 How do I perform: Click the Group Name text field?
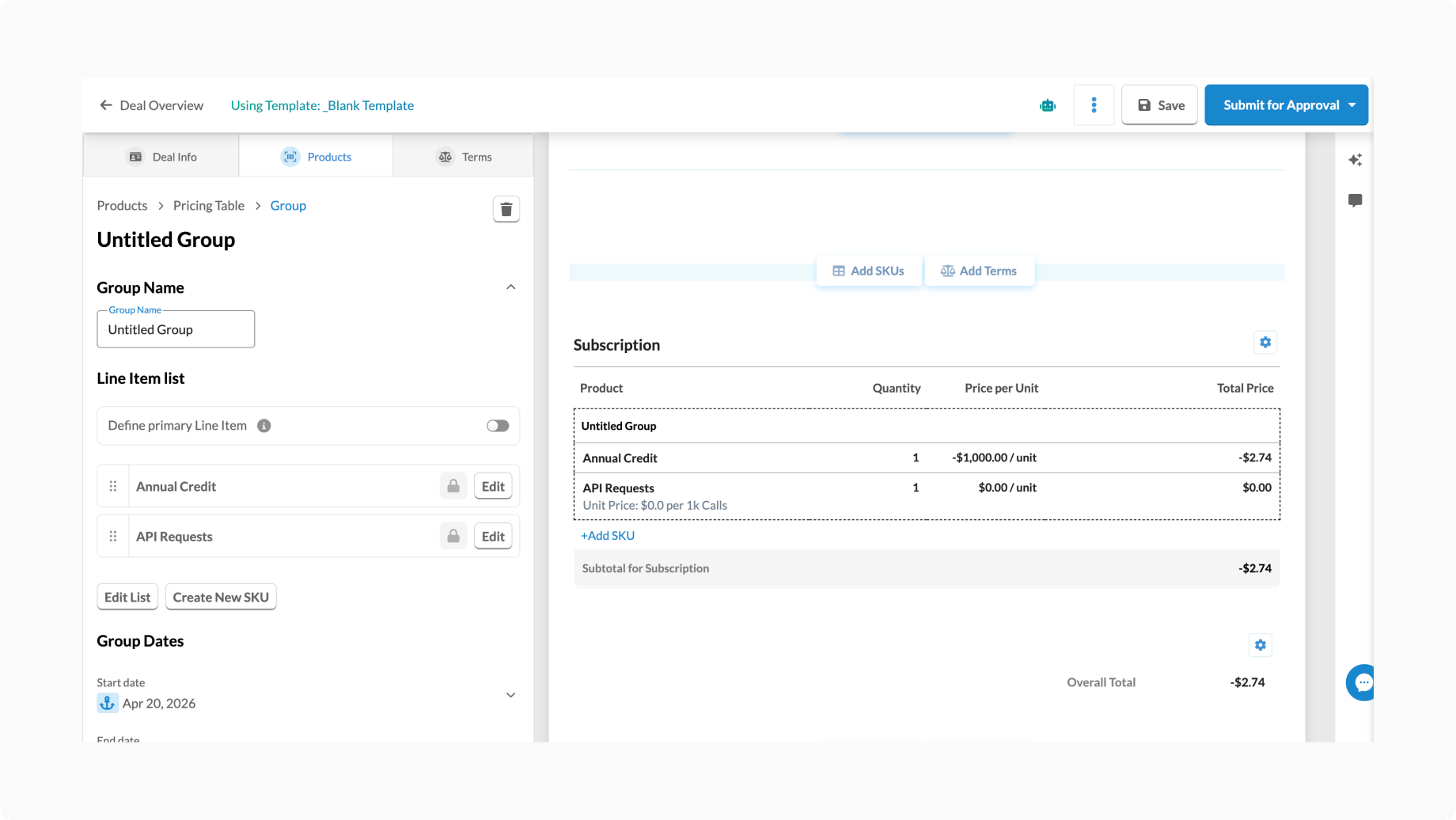pyautogui.click(x=176, y=330)
